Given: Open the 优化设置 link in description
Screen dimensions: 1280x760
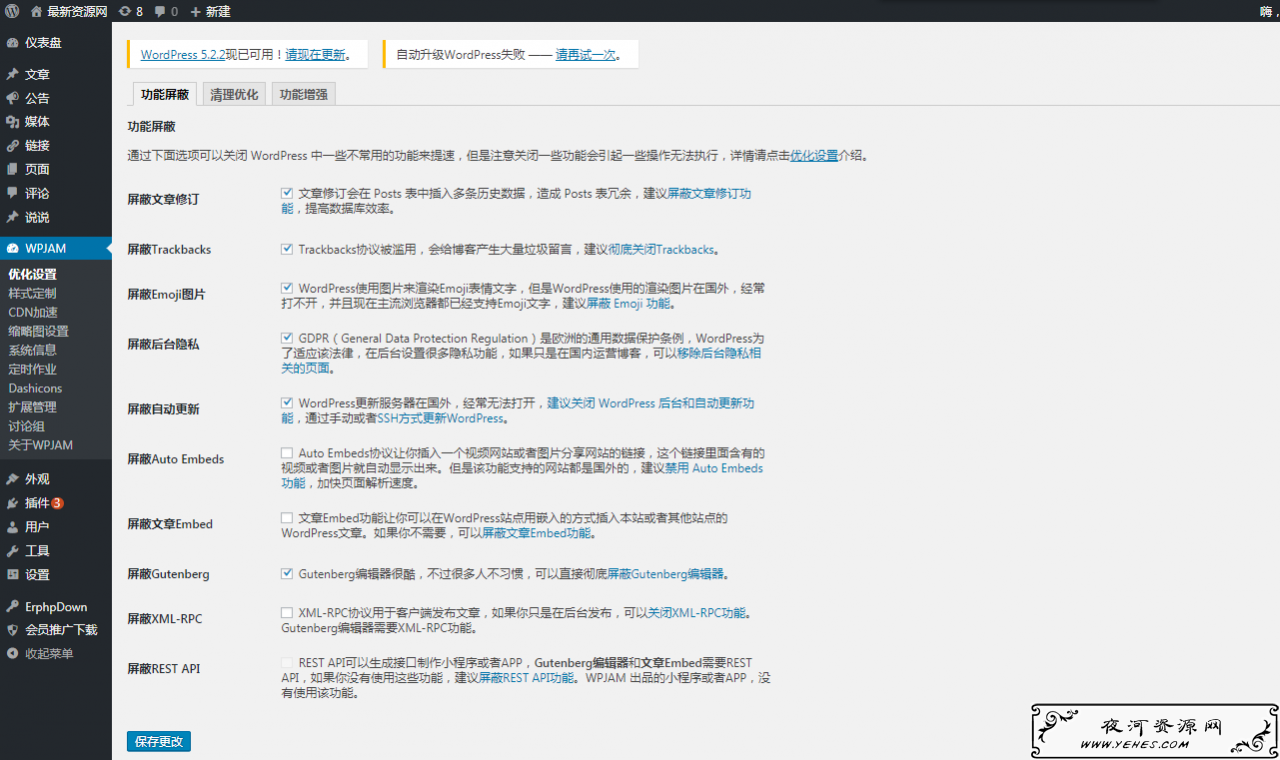Looking at the screenshot, I should (814, 156).
